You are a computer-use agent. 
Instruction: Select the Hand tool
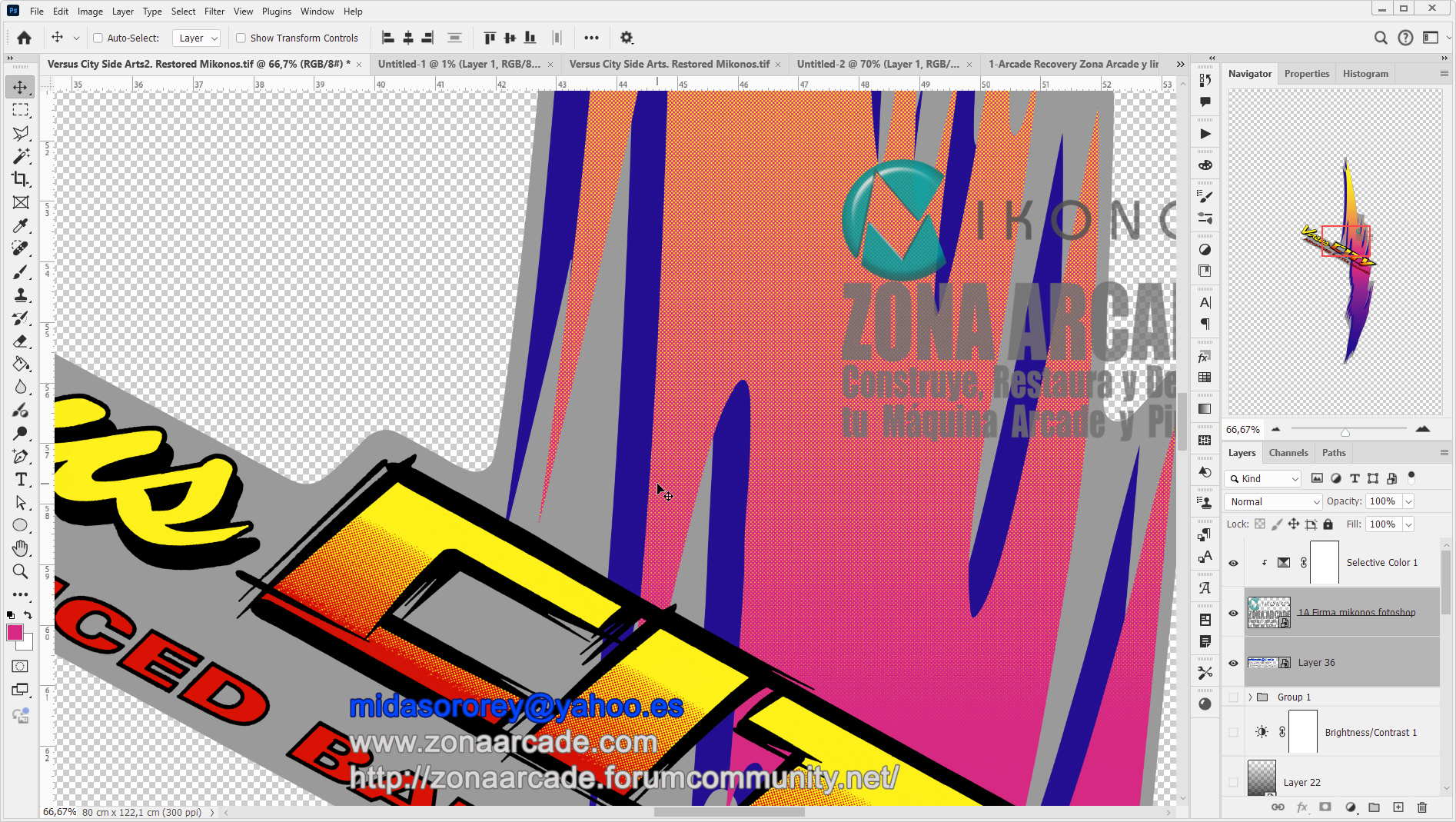pos(21,548)
